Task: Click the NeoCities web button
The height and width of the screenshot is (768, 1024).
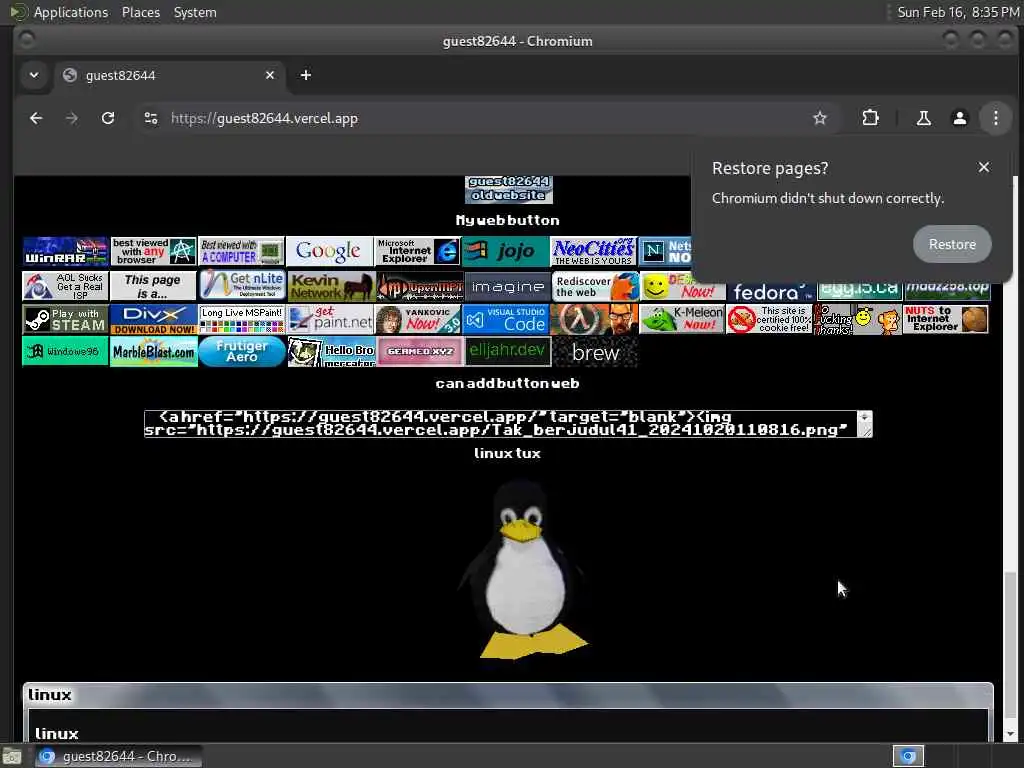Action: click(x=594, y=251)
